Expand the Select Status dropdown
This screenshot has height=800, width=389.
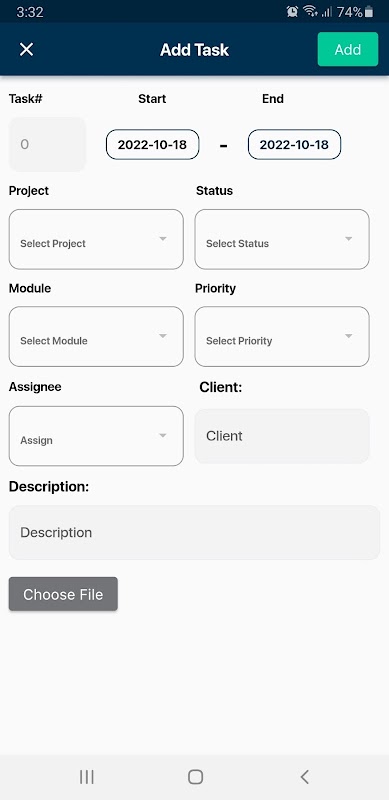click(282, 239)
